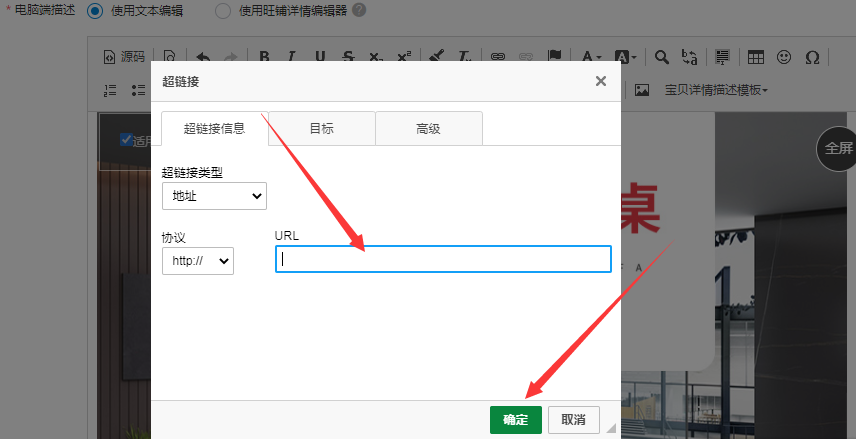This screenshot has height=439, width=856.
Task: Click the Underline formatting icon
Action: pos(320,57)
